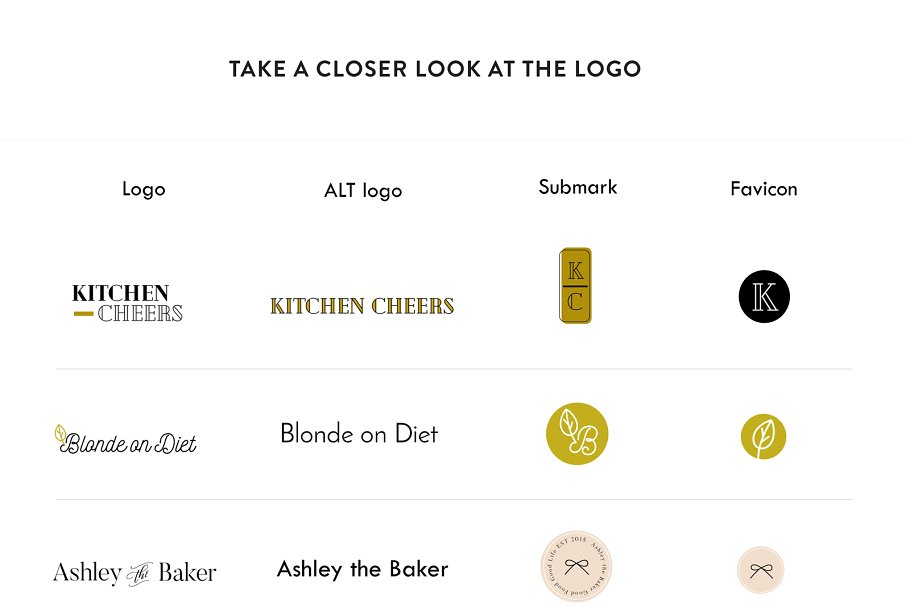Click the script 'the' in Ashley Baker logo
910x607 pixels.
click(x=139, y=573)
